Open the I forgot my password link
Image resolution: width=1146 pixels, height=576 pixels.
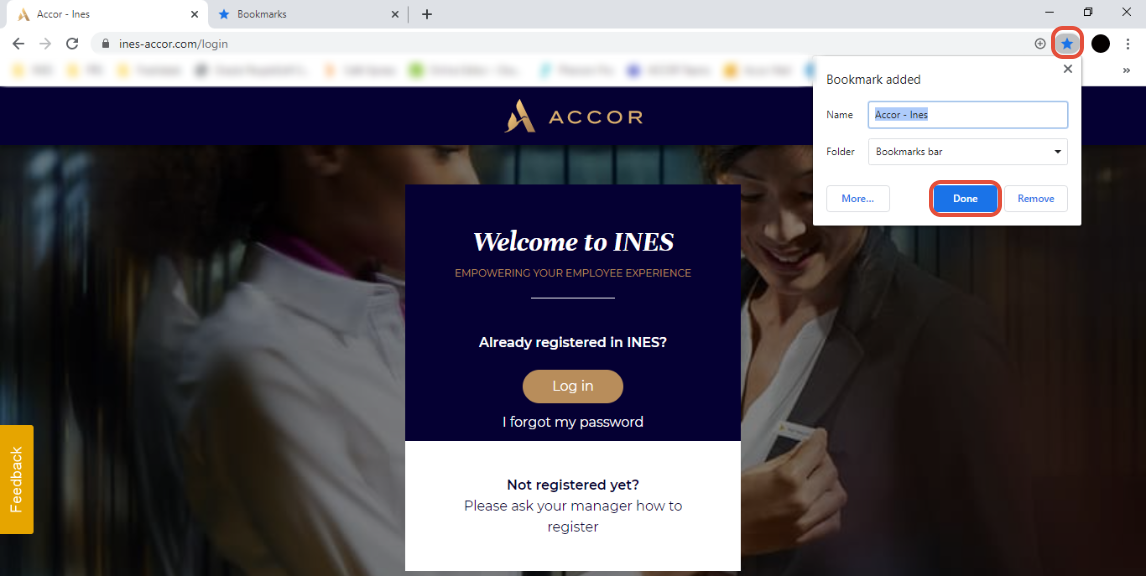click(x=572, y=422)
